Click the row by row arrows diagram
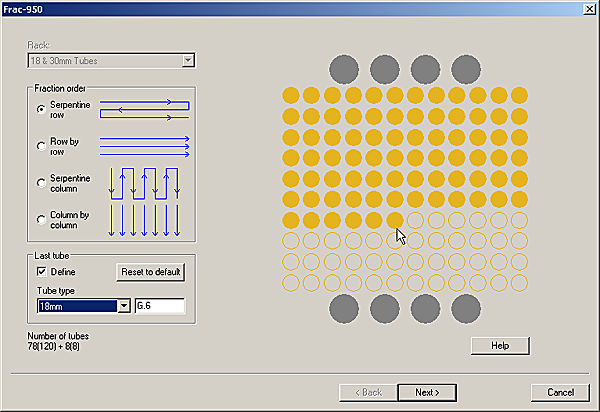Viewport: 600px width, 412px height. (145, 147)
